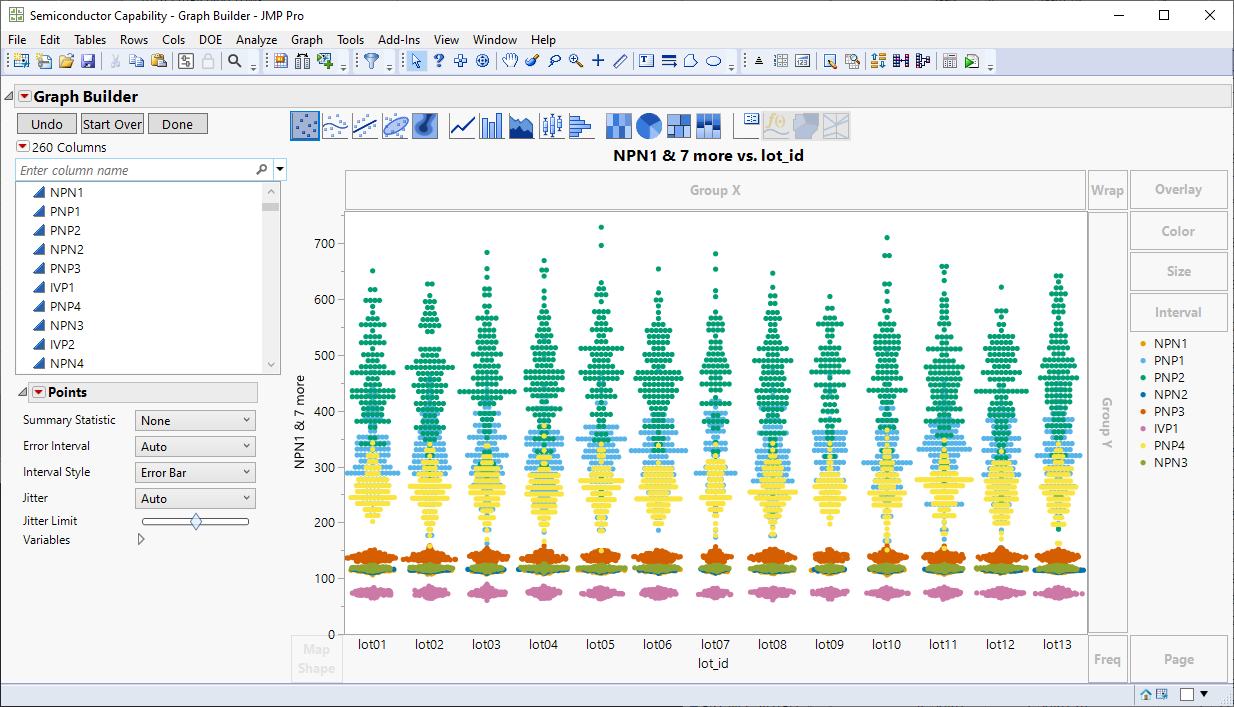Choose the Pie chart element icon
1234x707 pixels.
click(649, 126)
